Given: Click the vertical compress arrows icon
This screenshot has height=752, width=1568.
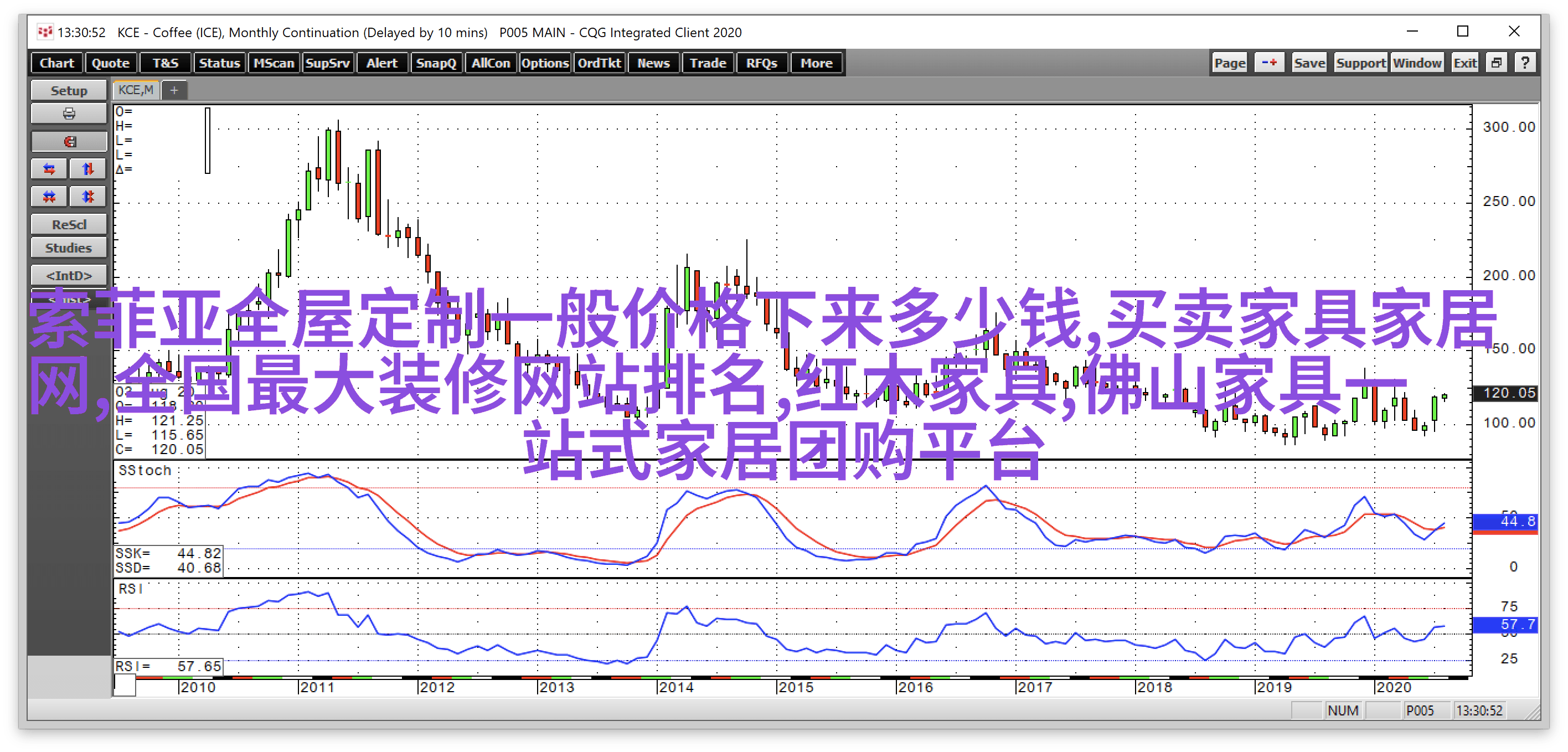Looking at the screenshot, I should click(x=88, y=197).
